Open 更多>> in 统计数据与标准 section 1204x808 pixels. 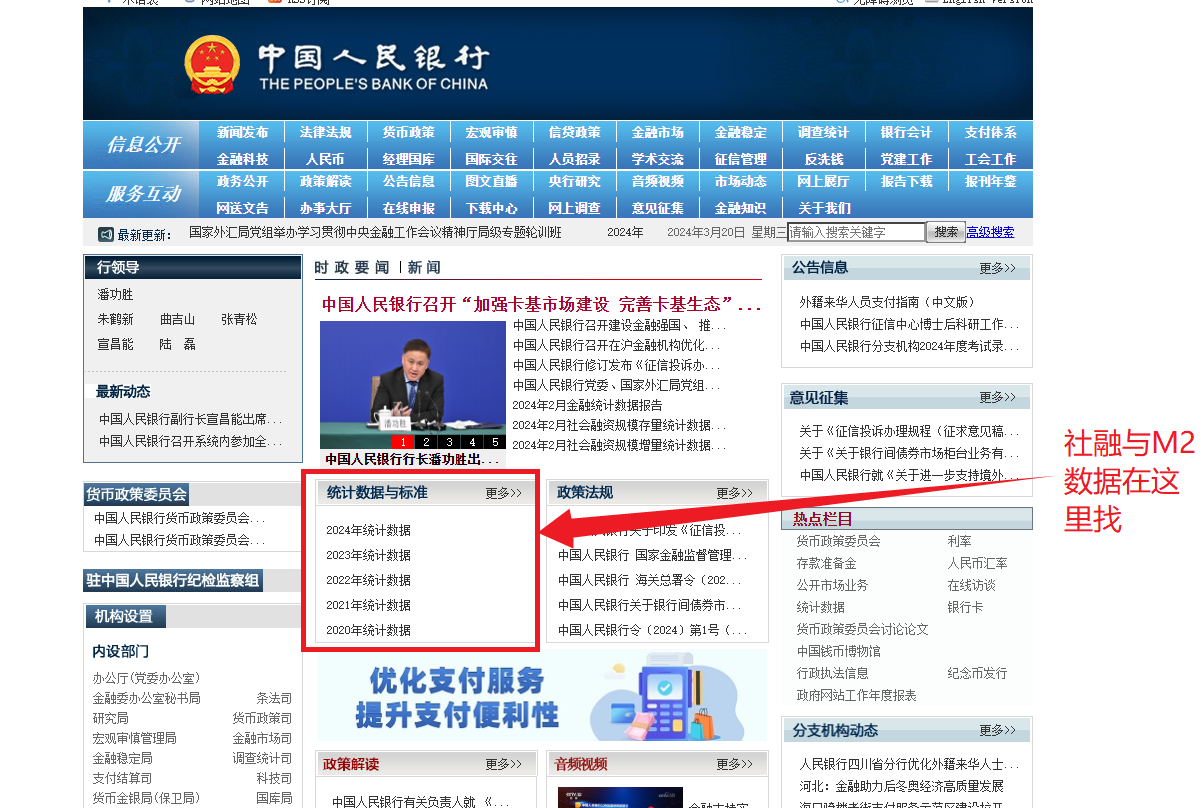[x=504, y=493]
